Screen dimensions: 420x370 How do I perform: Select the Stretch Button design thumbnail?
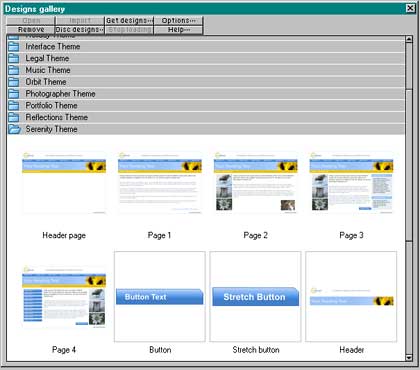[256, 297]
